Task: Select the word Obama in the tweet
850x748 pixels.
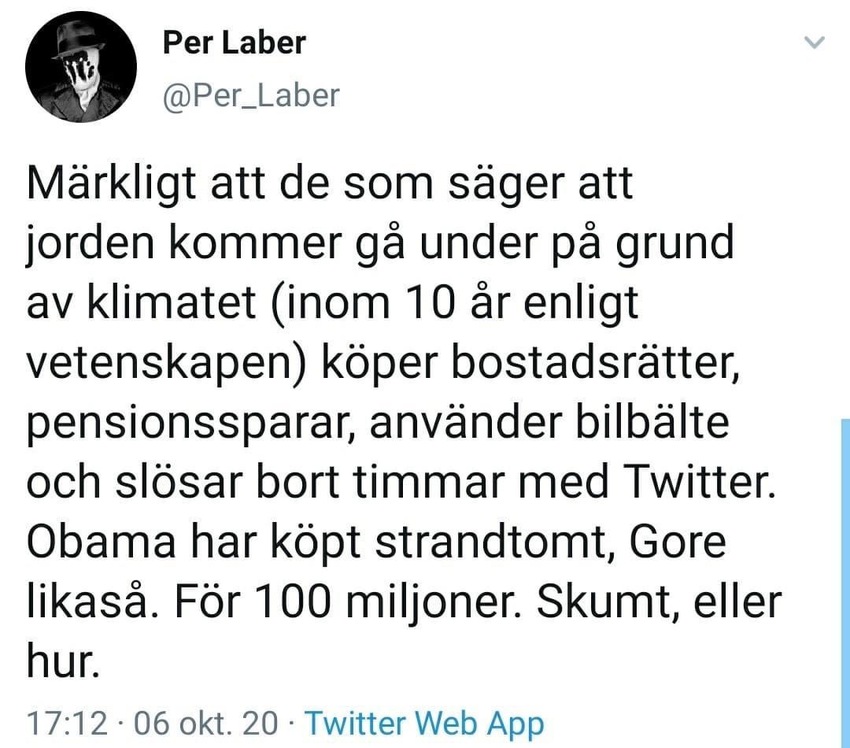Action: (101, 541)
